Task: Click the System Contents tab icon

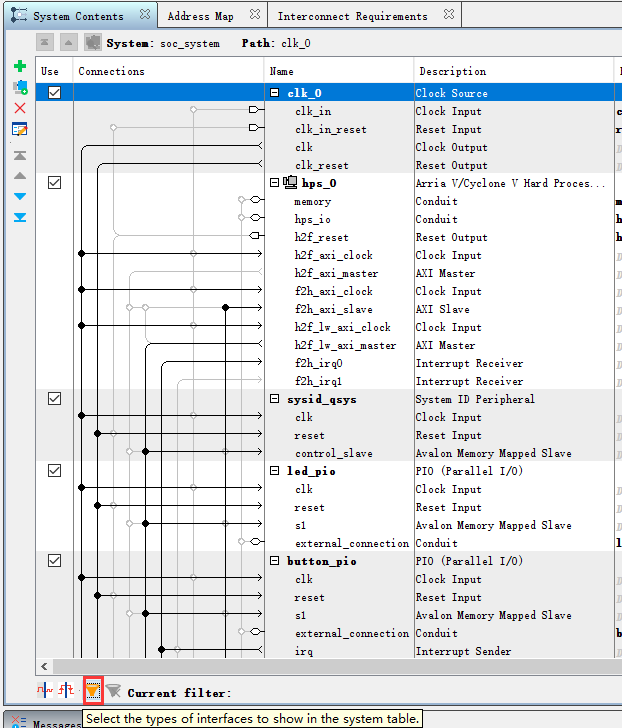Action: [19, 15]
